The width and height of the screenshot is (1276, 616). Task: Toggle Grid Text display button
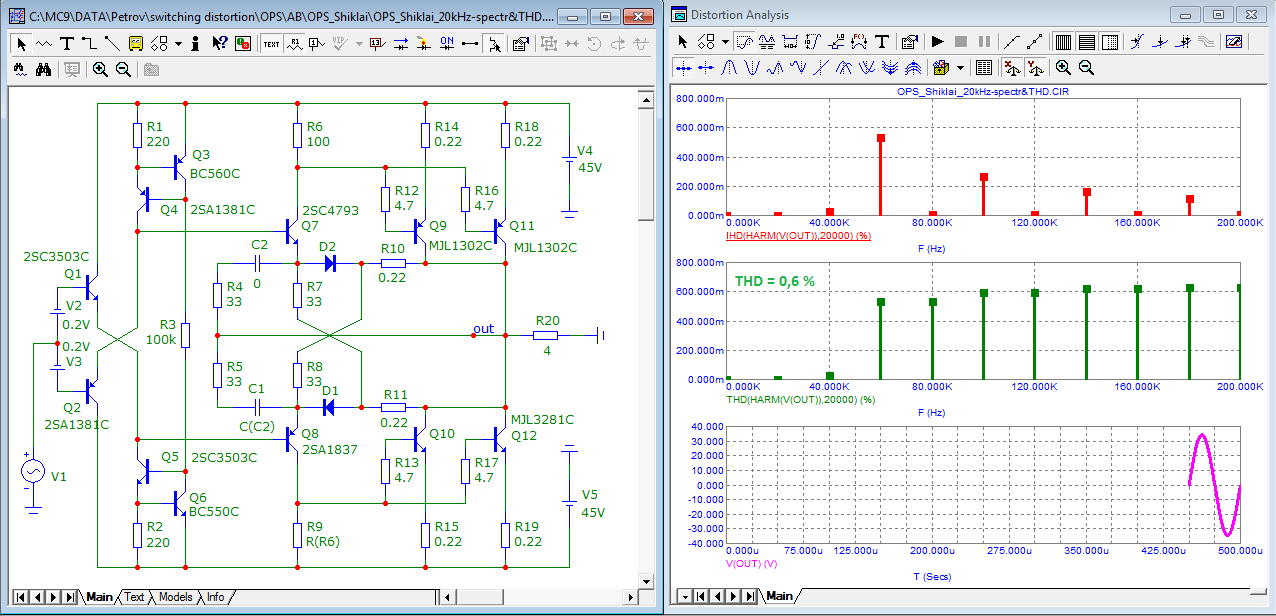[272, 44]
